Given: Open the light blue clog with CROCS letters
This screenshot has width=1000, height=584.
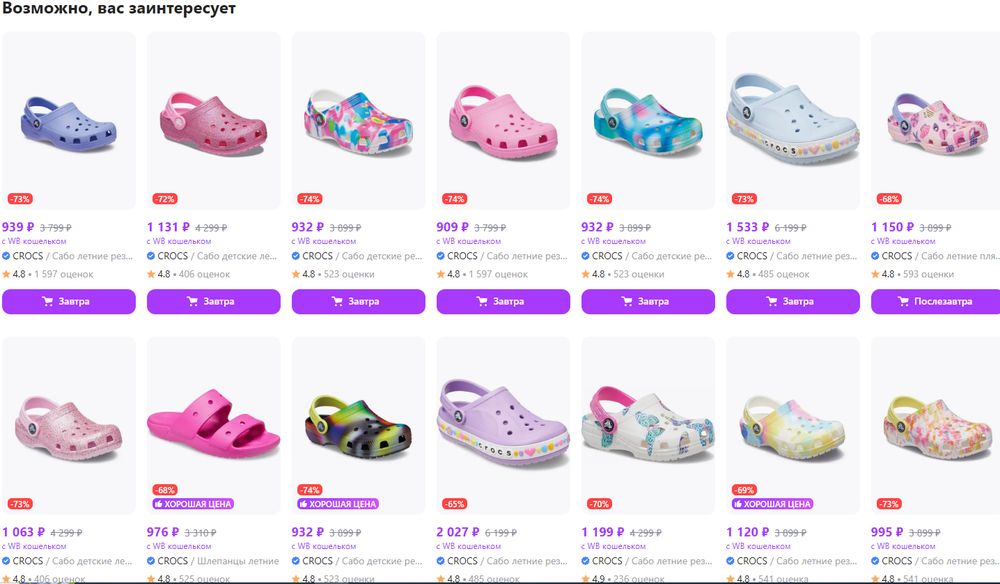Looking at the screenshot, I should point(792,121).
